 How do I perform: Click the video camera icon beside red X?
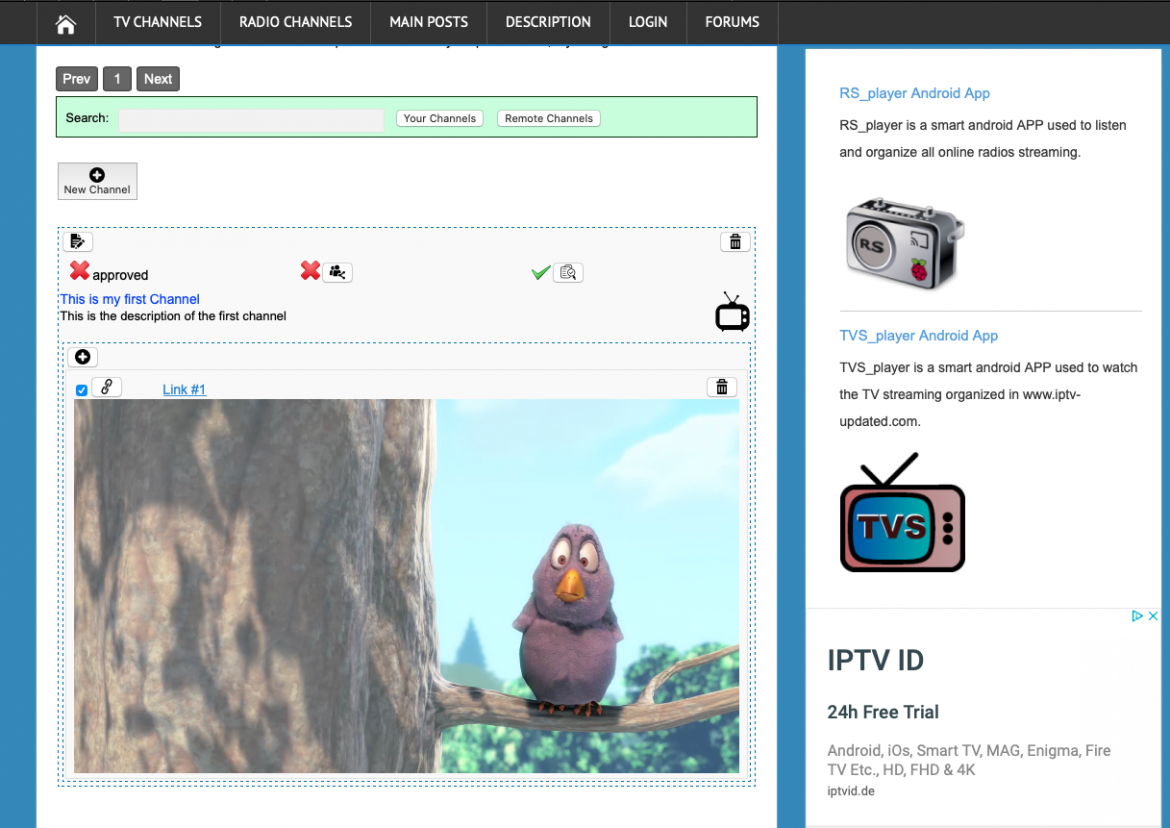(337, 272)
